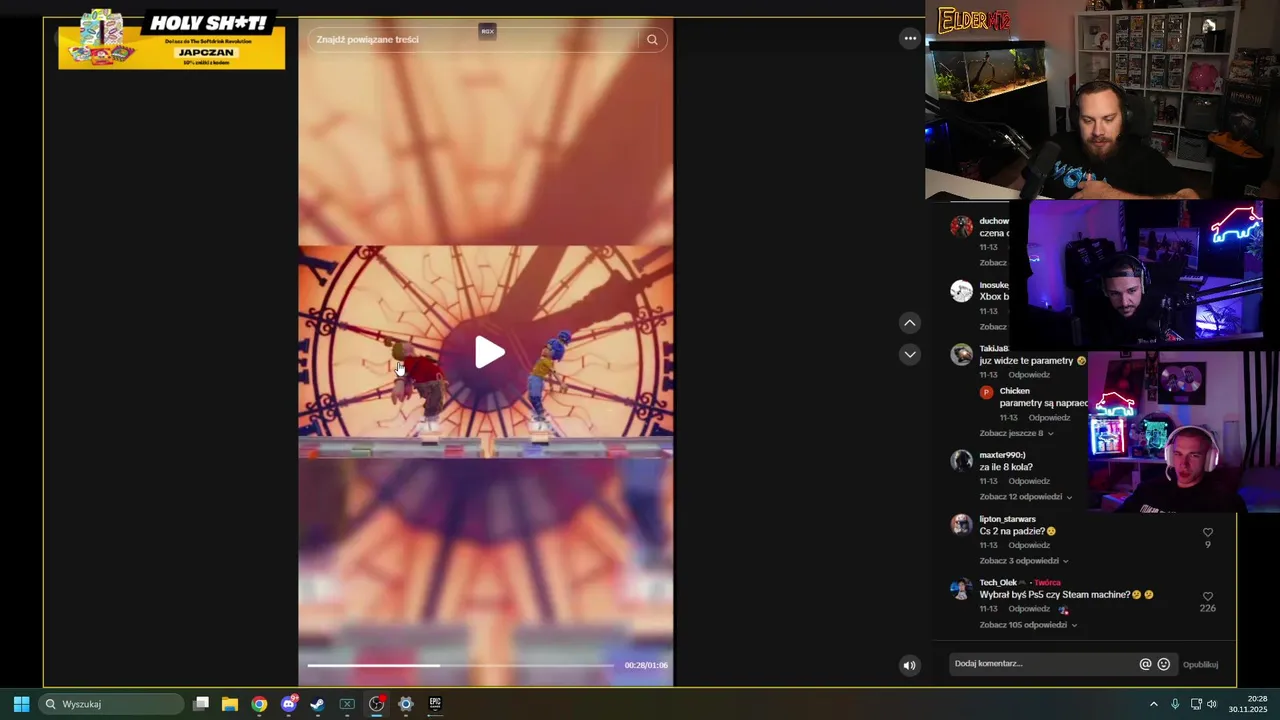Click the heart-badge icon beside Tech_Olek's 'Odpowiedz'

pos(1063,610)
